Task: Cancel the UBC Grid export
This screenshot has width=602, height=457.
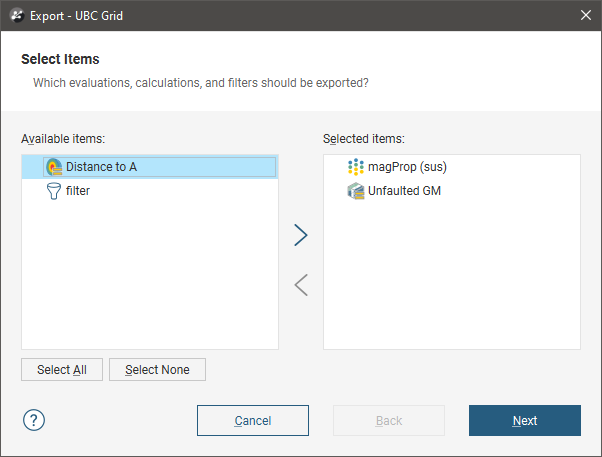Action: tap(253, 421)
